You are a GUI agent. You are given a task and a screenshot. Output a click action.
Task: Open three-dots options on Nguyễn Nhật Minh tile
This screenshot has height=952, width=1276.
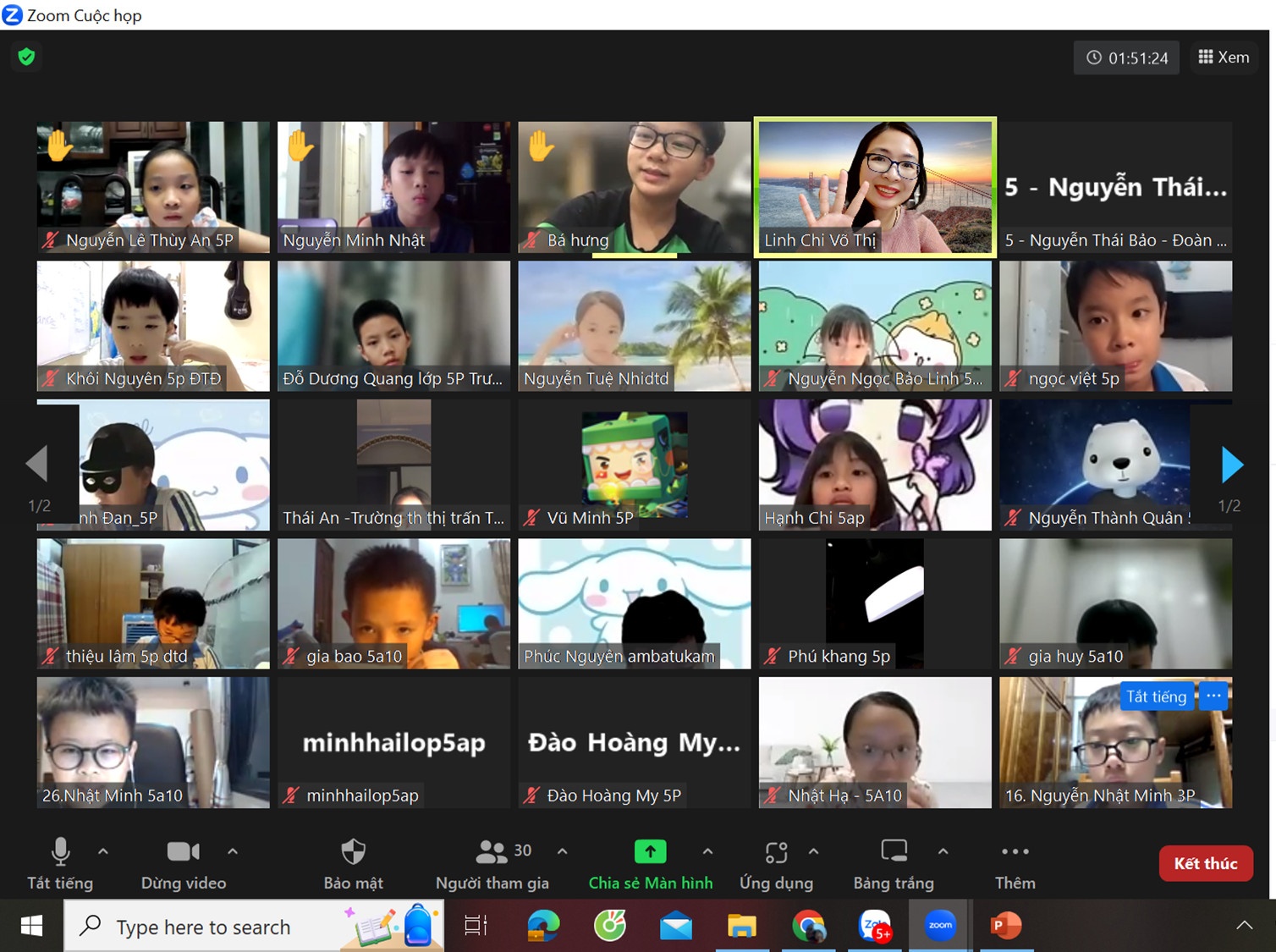point(1214,696)
